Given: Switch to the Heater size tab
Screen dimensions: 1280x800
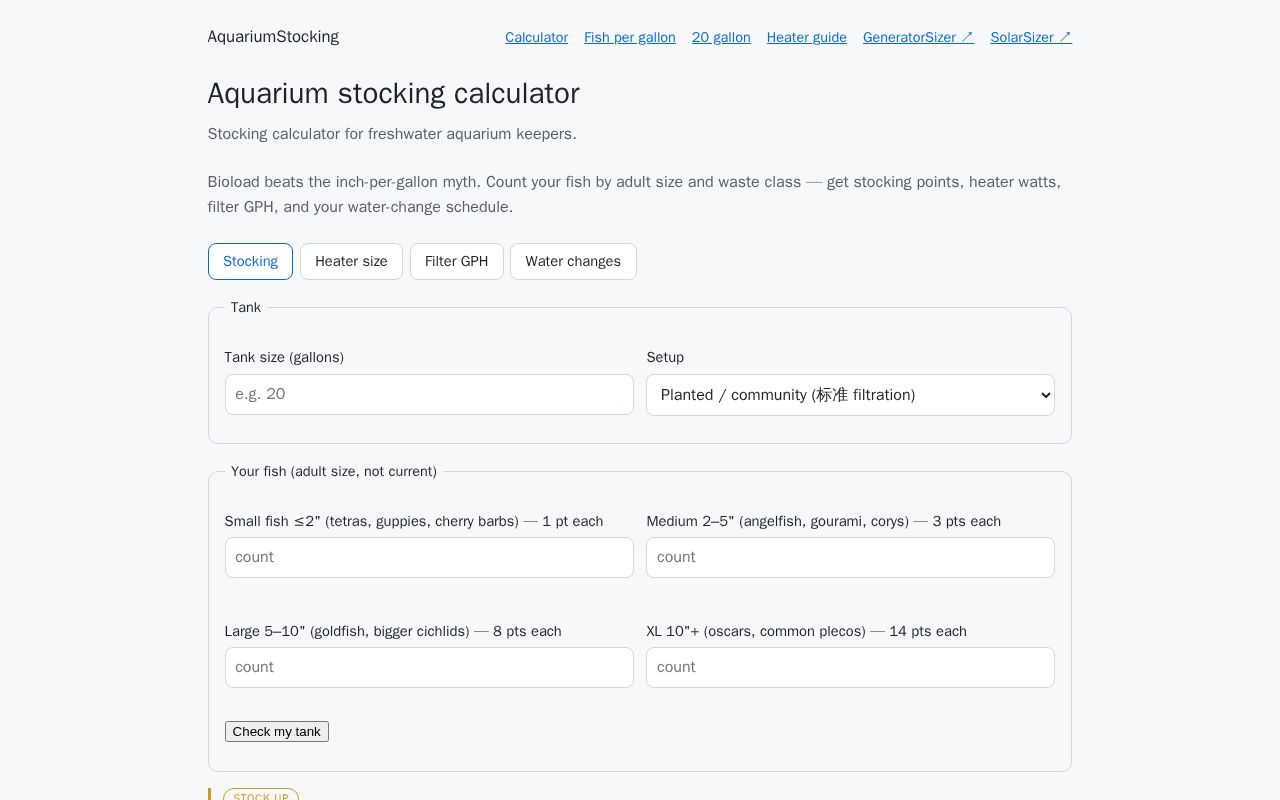Looking at the screenshot, I should click(351, 261).
